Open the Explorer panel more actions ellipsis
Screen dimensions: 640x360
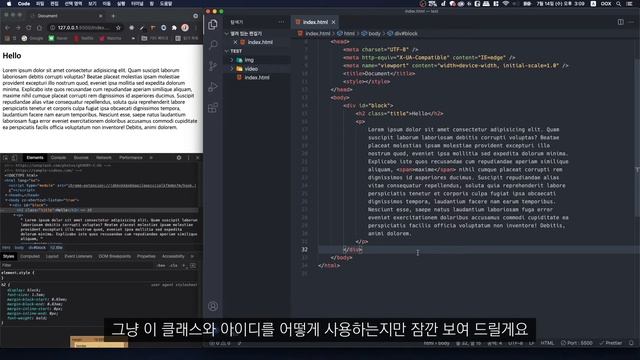[281, 22]
